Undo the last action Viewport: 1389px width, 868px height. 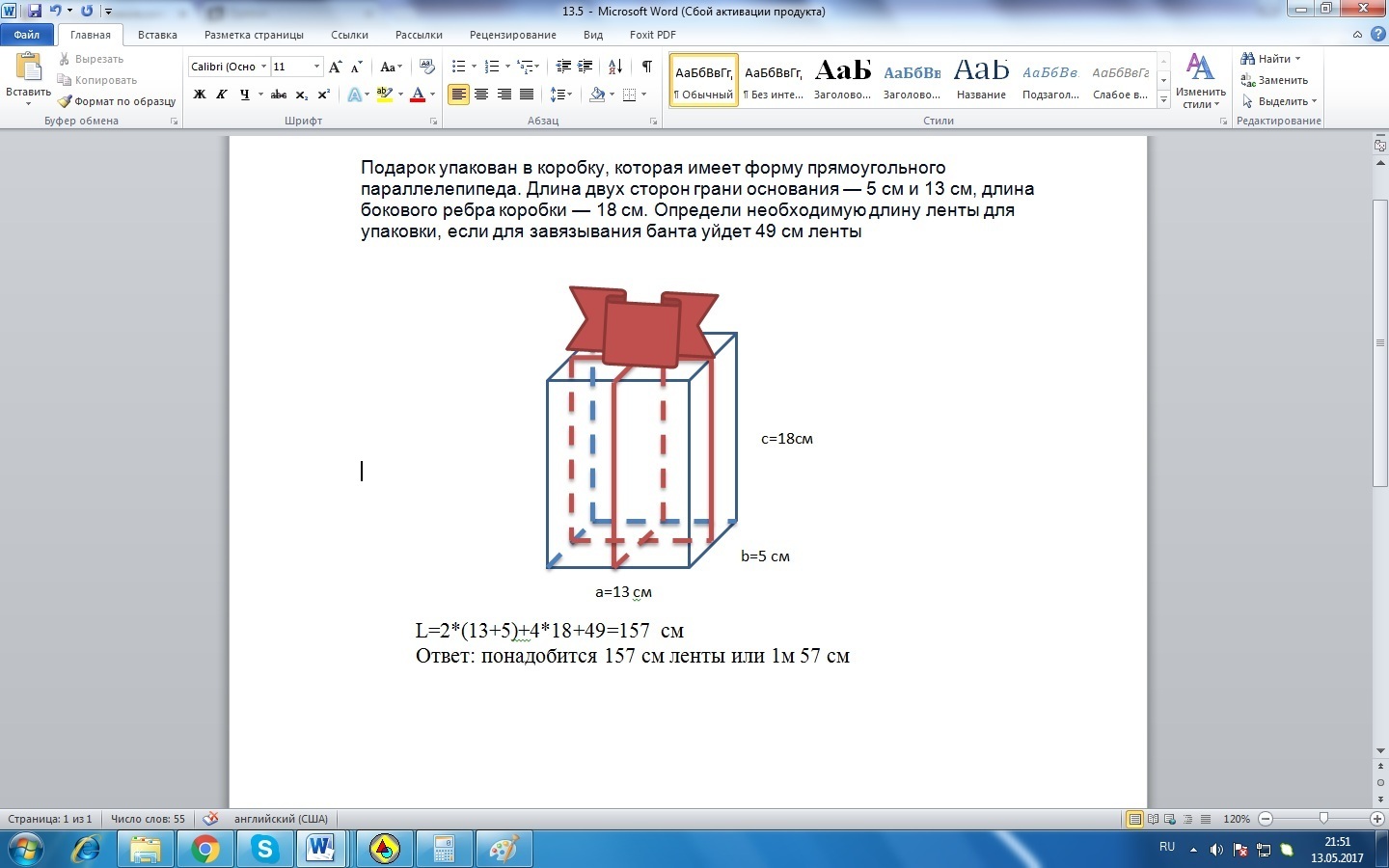(56, 12)
